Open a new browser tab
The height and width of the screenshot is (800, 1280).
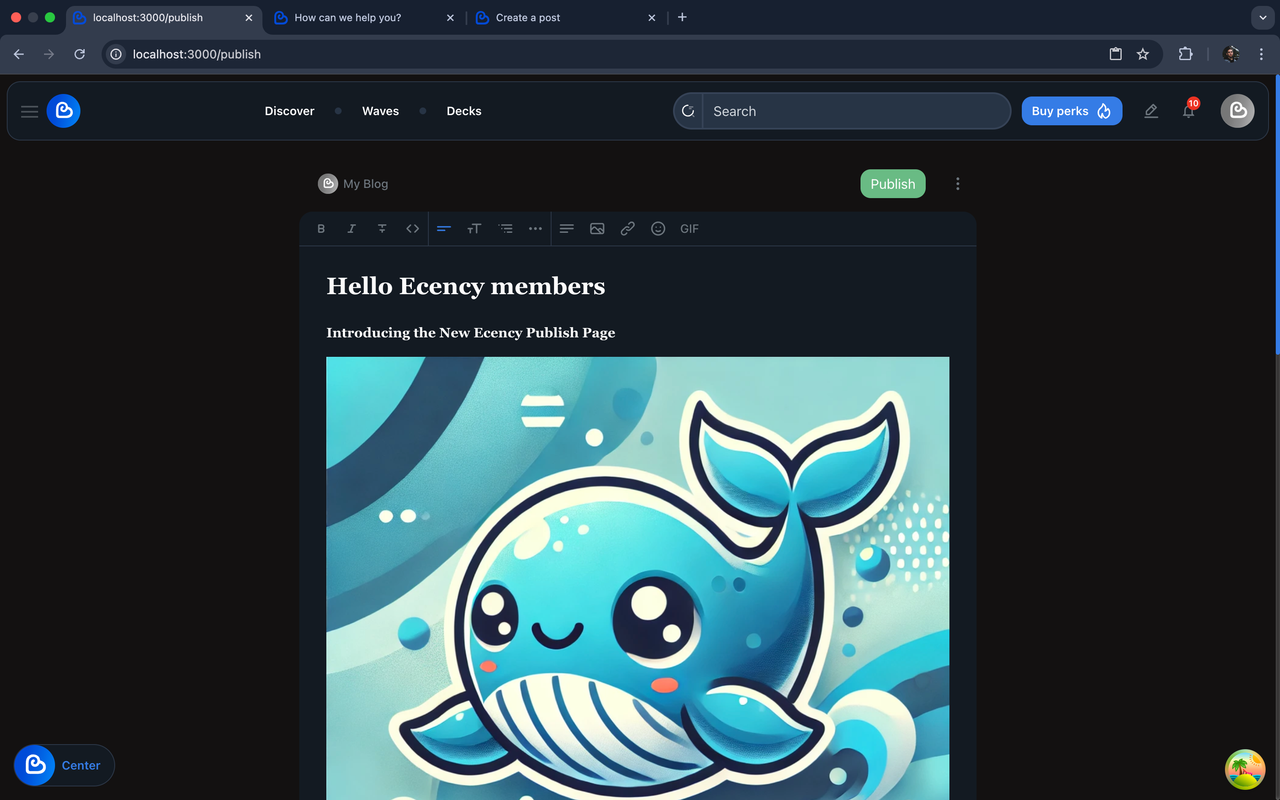(682, 17)
